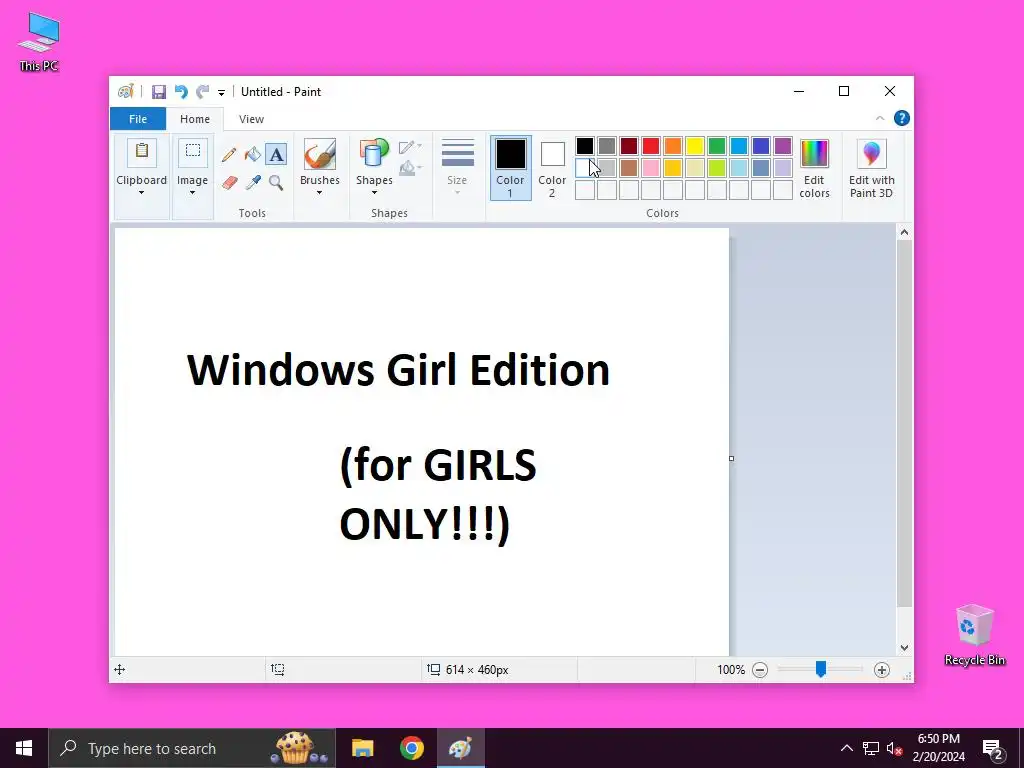Open Edit with Paint 3D
Viewport: 1024px width, 768px height.
(x=872, y=168)
